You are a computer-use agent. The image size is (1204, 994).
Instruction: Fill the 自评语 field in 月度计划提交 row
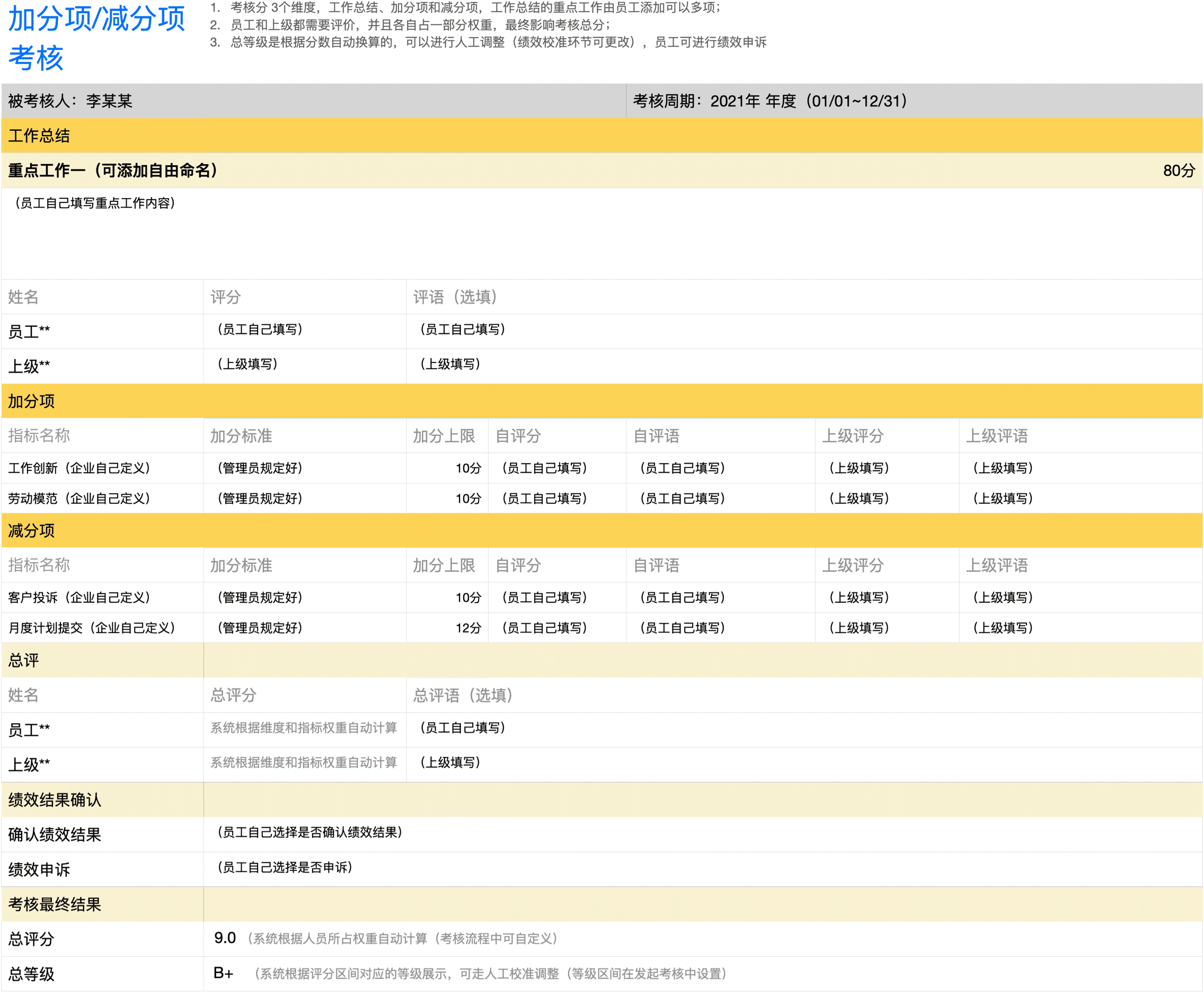721,628
